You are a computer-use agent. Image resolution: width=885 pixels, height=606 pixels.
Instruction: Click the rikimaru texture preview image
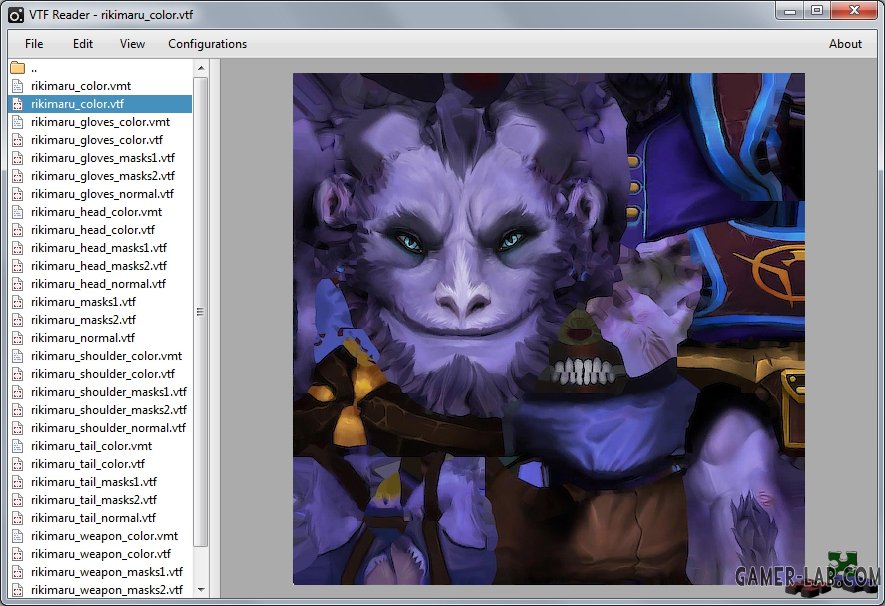click(549, 328)
